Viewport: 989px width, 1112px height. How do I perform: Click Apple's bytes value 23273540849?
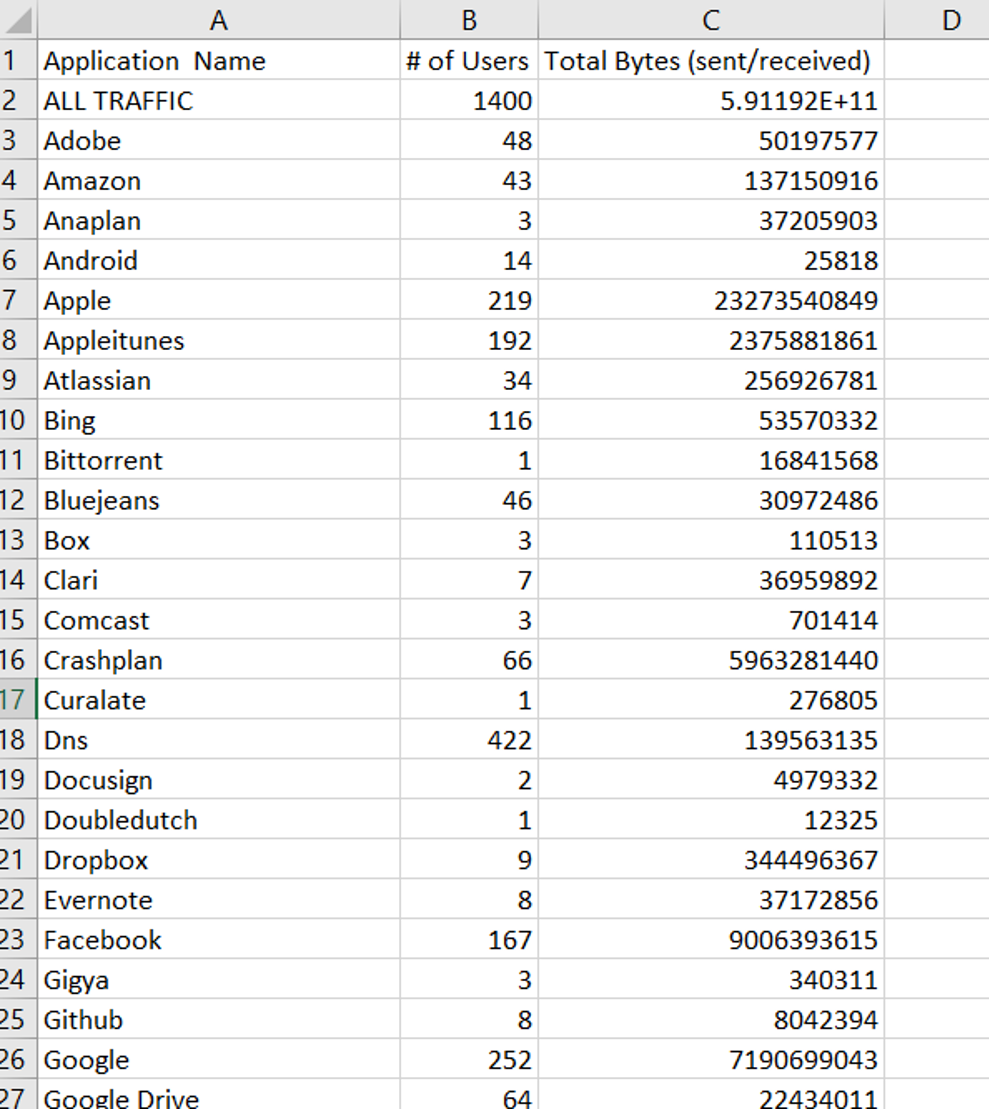point(711,300)
